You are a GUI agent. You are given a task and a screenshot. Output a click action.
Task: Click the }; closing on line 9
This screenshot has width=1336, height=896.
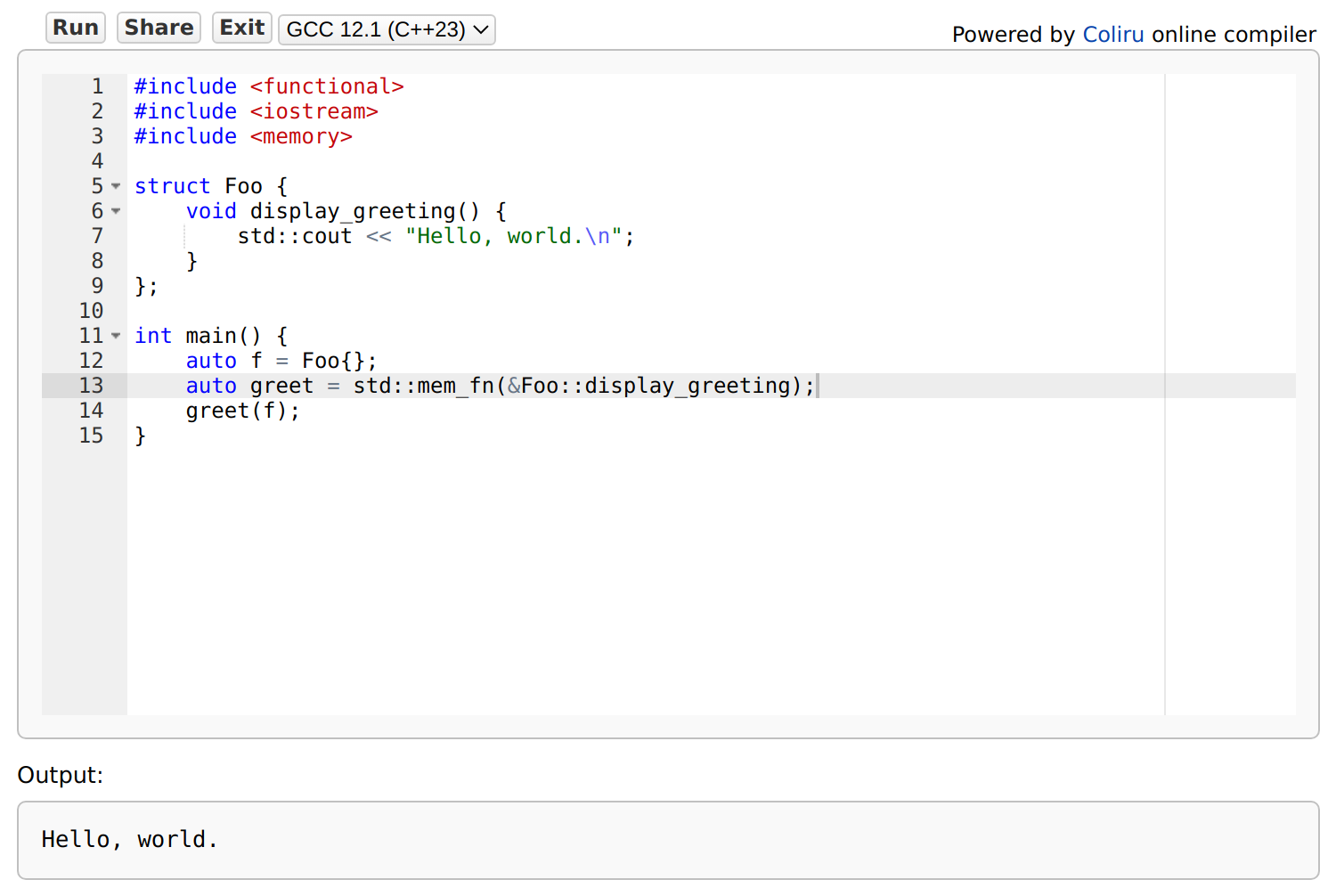146,286
